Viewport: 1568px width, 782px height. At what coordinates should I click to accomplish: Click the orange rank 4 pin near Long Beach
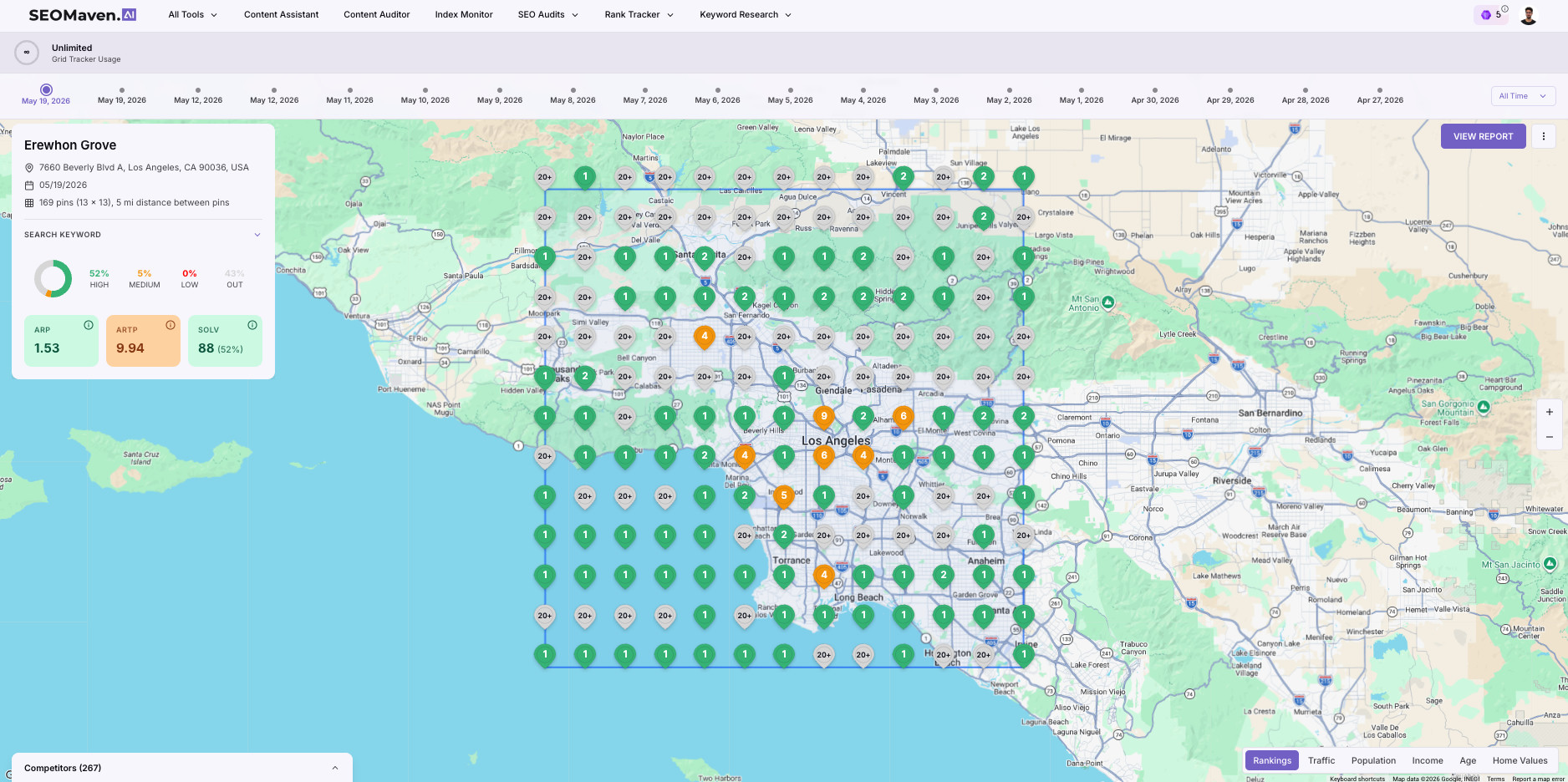824,576
